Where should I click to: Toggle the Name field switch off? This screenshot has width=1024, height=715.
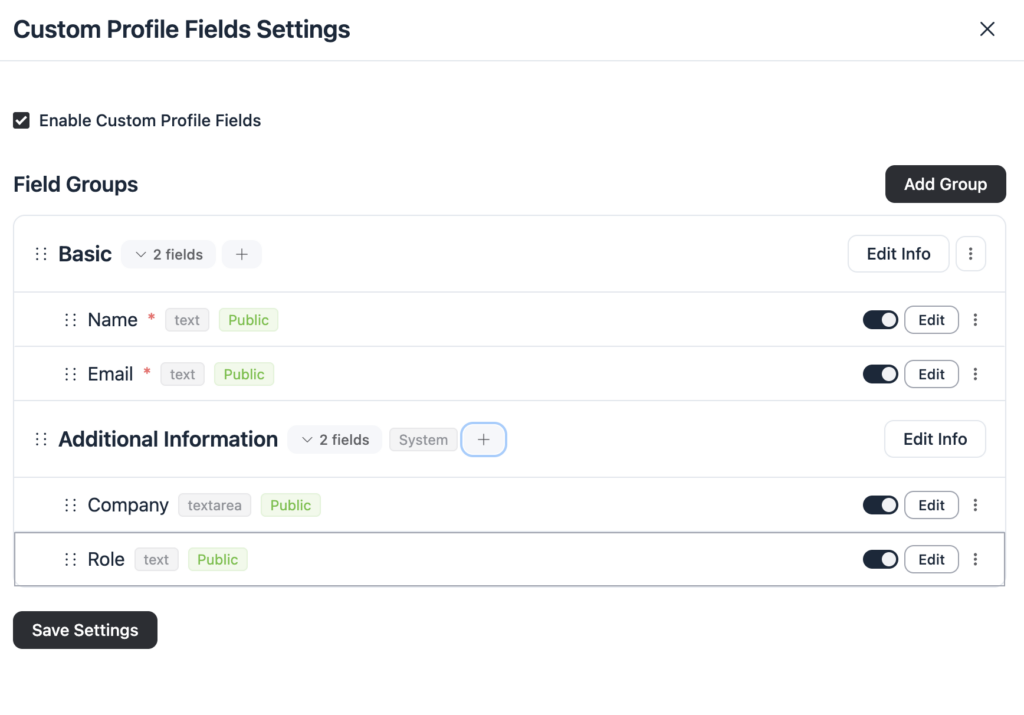coord(880,319)
